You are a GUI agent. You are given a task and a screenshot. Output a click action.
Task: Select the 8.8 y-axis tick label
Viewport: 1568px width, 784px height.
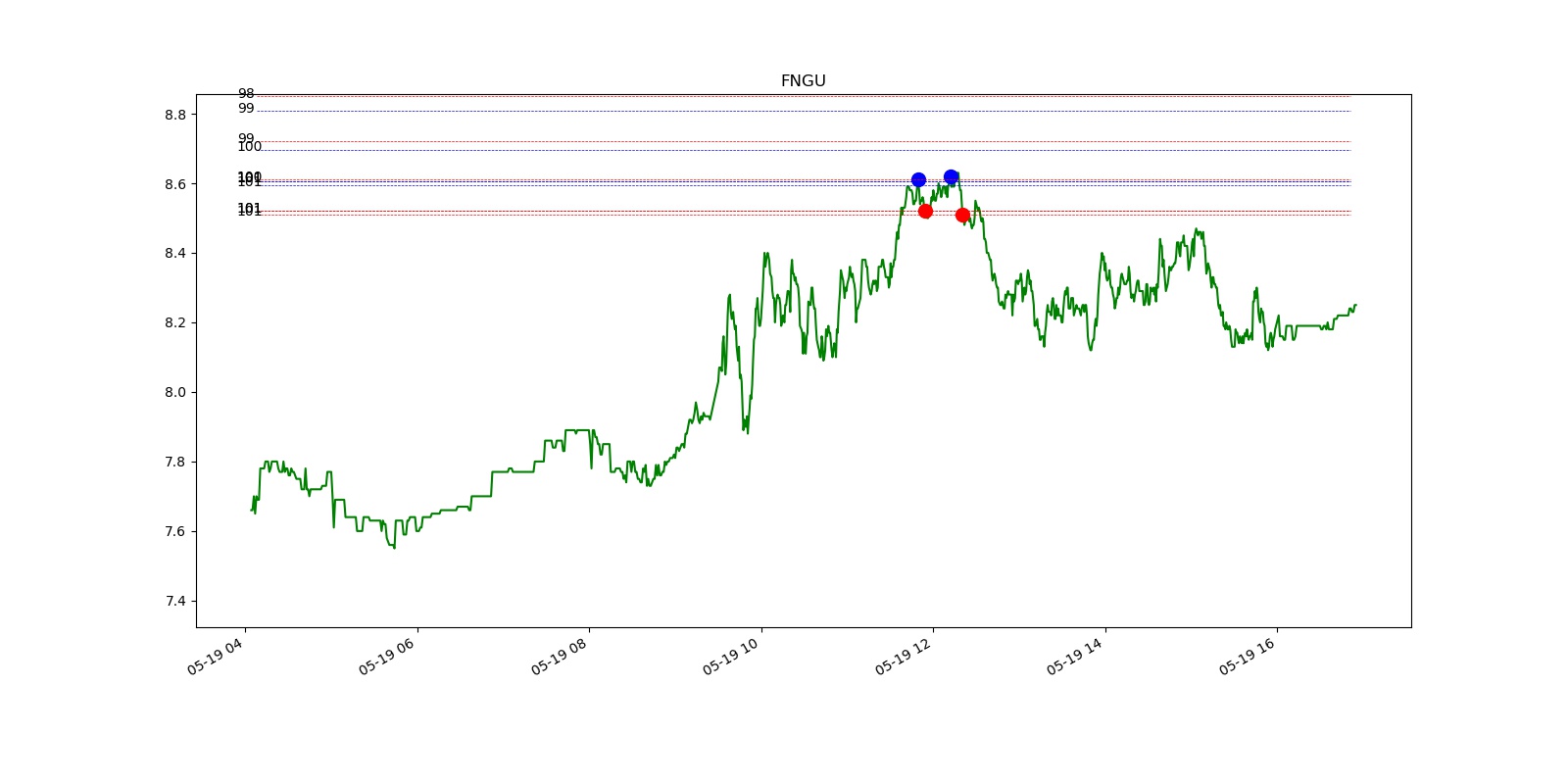click(x=175, y=115)
